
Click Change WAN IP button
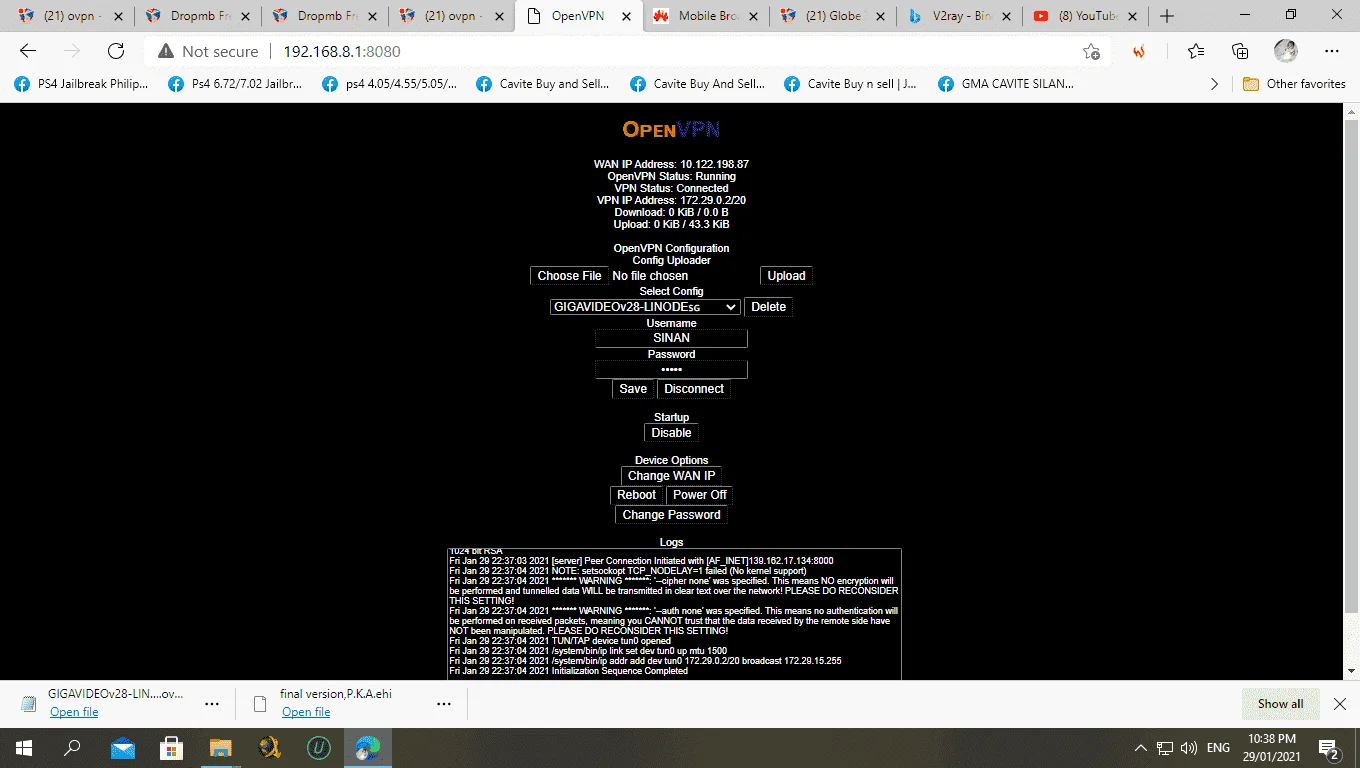[x=671, y=476]
